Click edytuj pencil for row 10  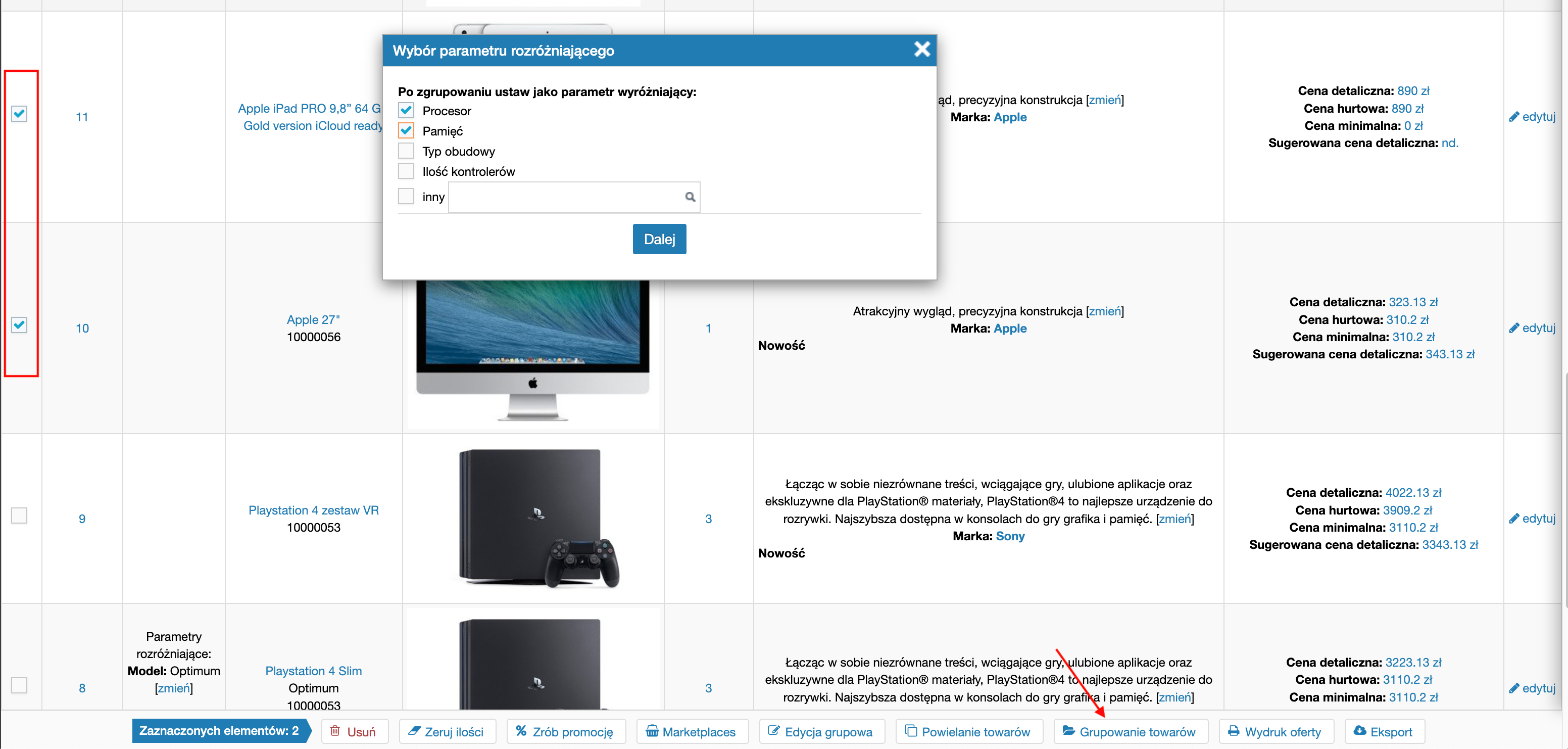coord(1532,328)
